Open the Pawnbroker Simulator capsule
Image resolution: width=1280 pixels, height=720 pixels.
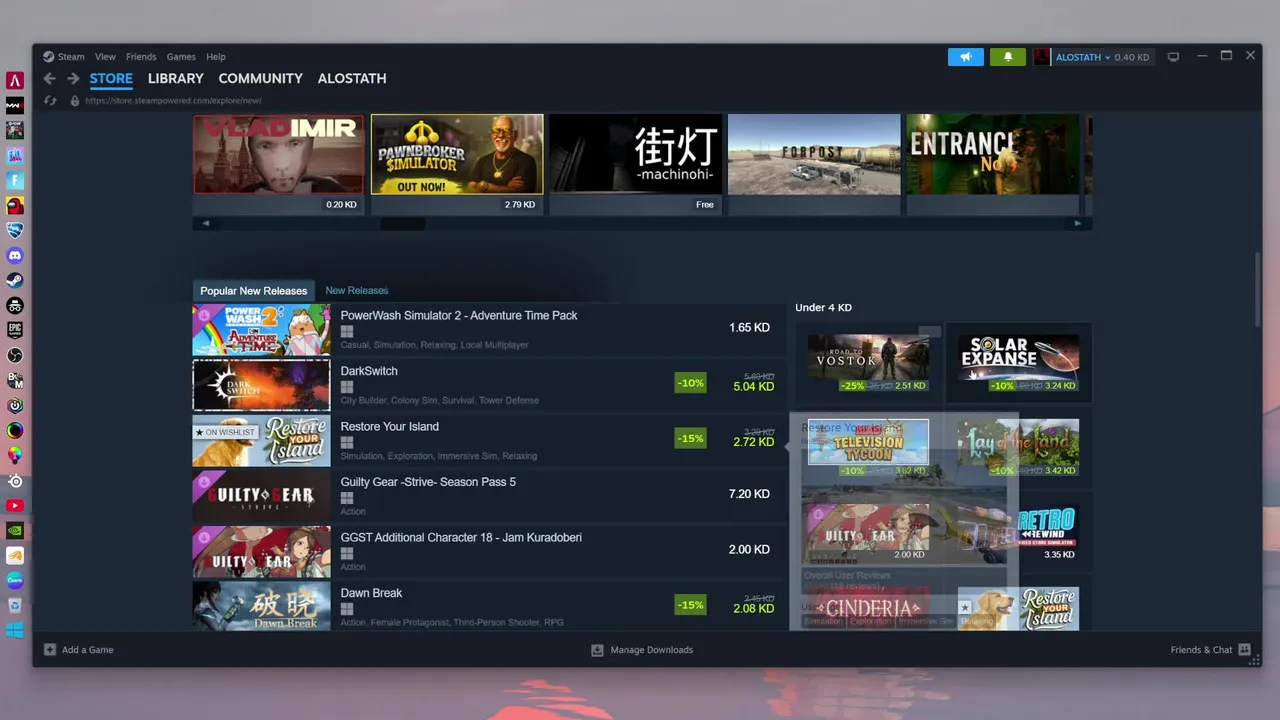(x=457, y=163)
